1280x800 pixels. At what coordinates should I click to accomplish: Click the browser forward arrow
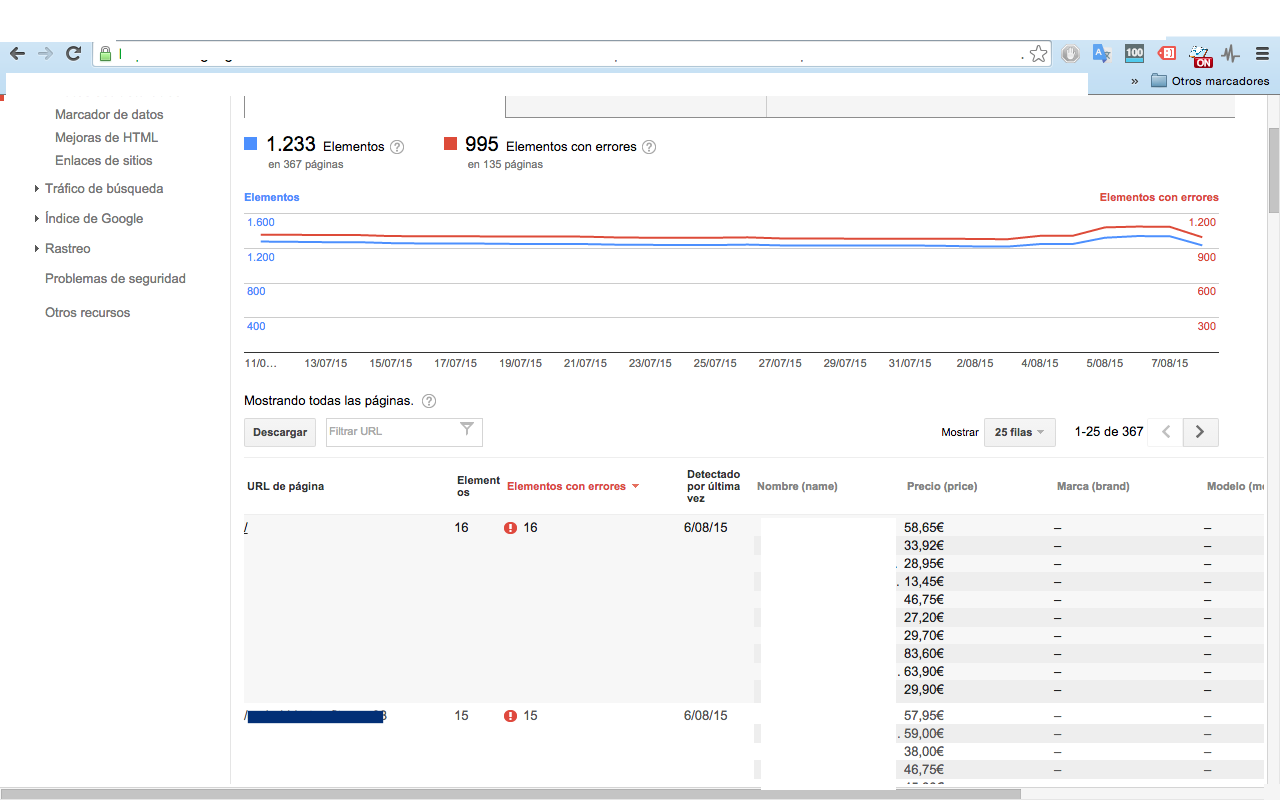coord(45,54)
